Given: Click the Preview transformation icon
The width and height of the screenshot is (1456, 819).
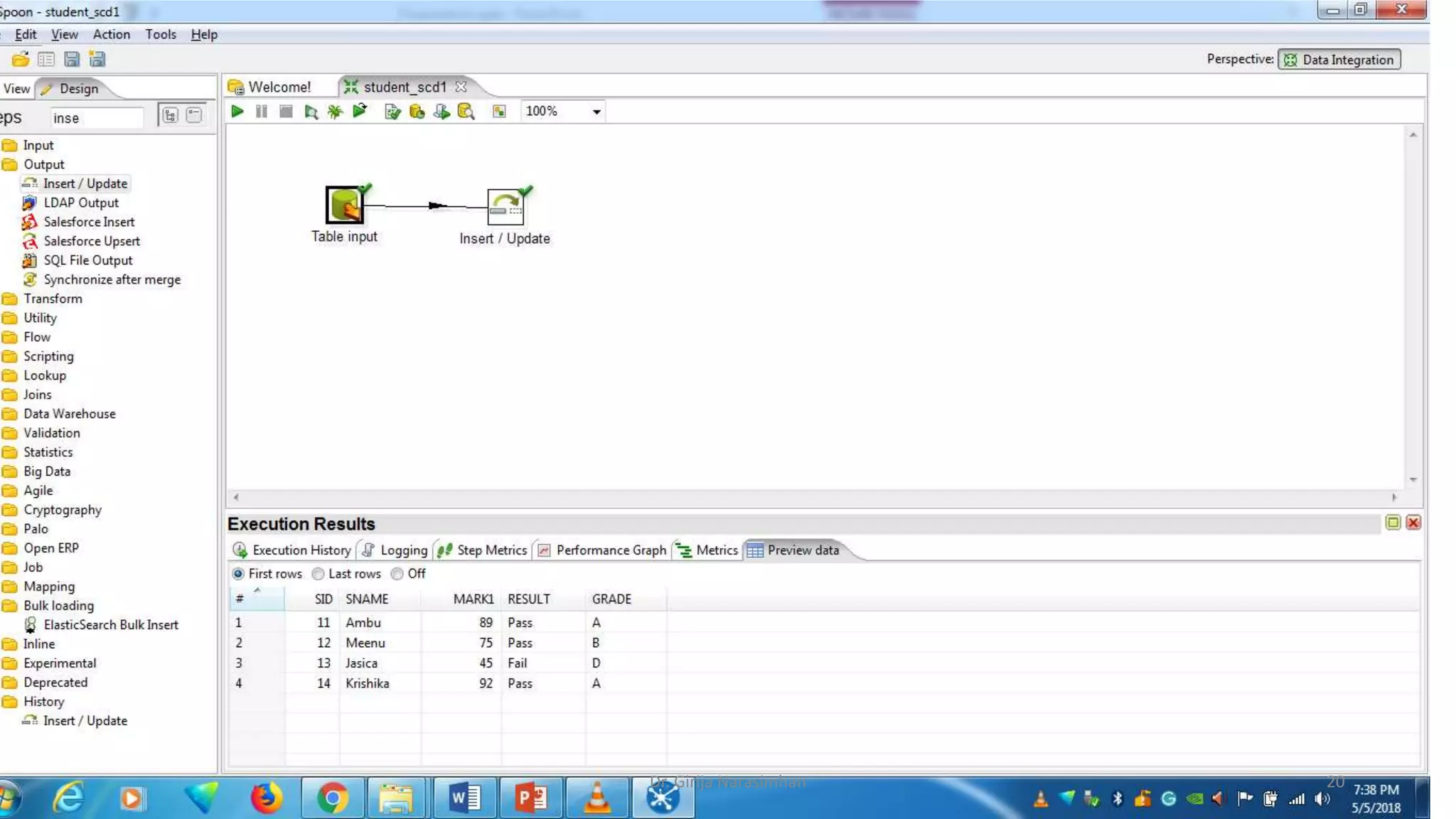Looking at the screenshot, I should pyautogui.click(x=311, y=112).
